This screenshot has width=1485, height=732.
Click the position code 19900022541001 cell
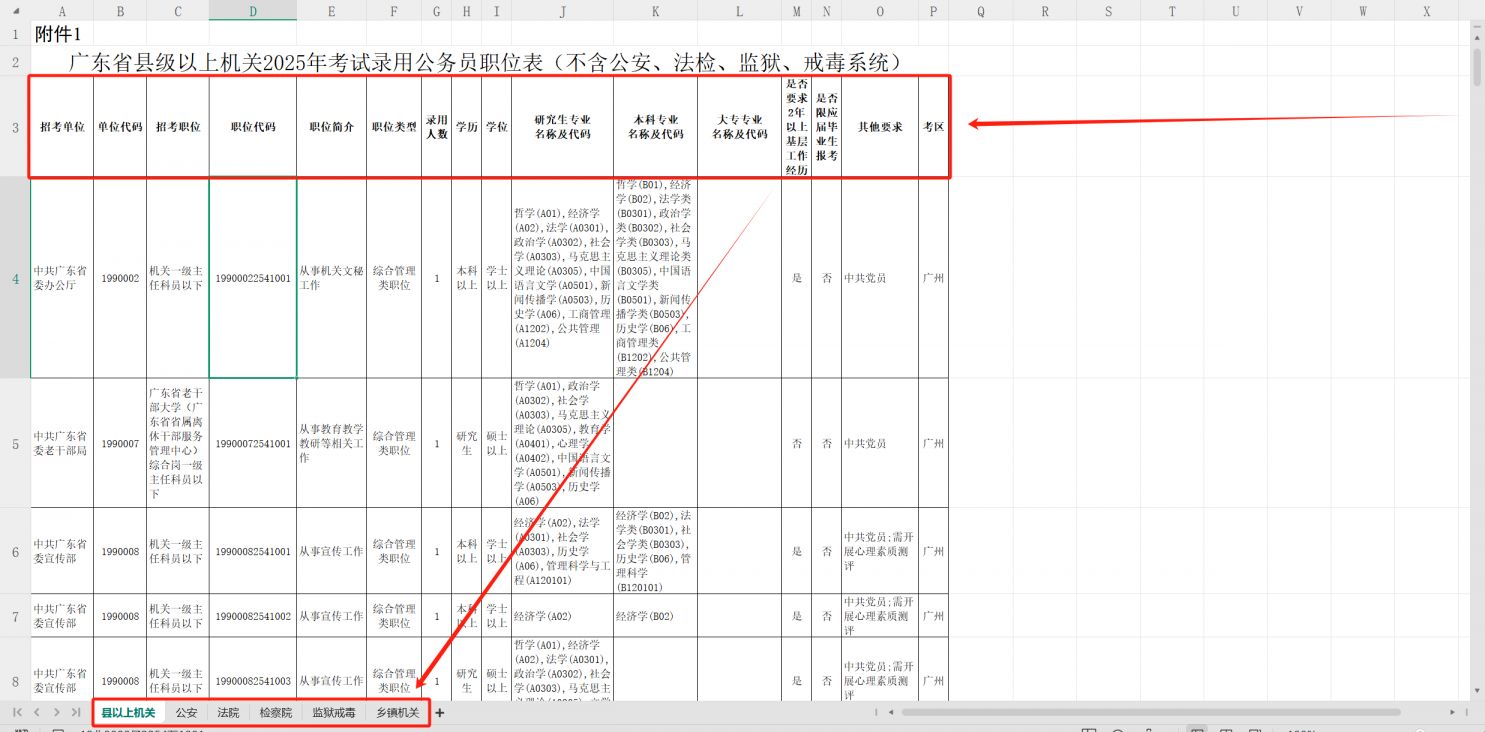252,278
